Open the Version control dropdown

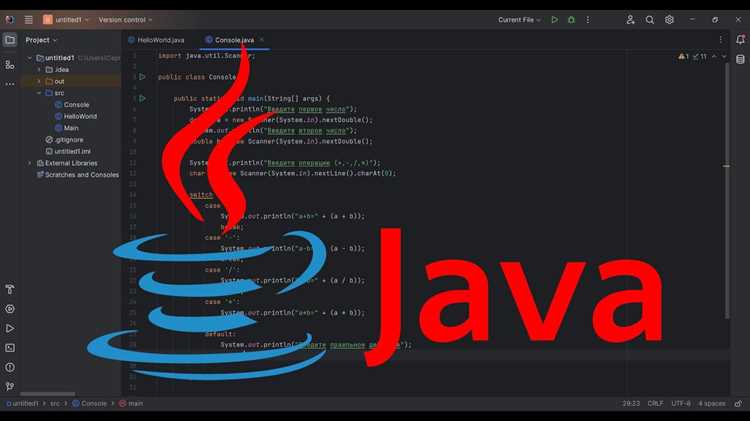point(125,20)
